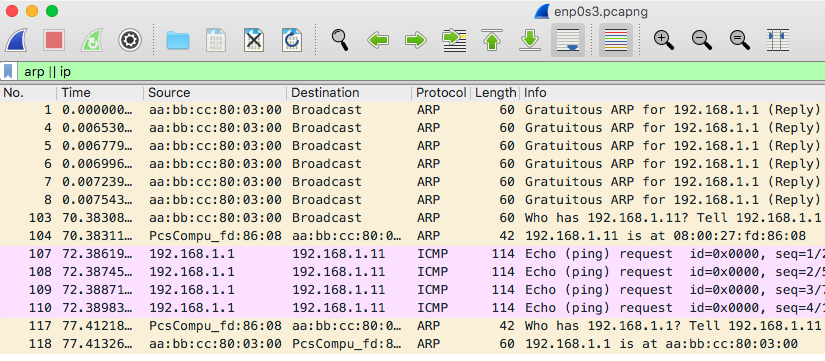Find a packet magnifier icon

click(x=340, y=41)
